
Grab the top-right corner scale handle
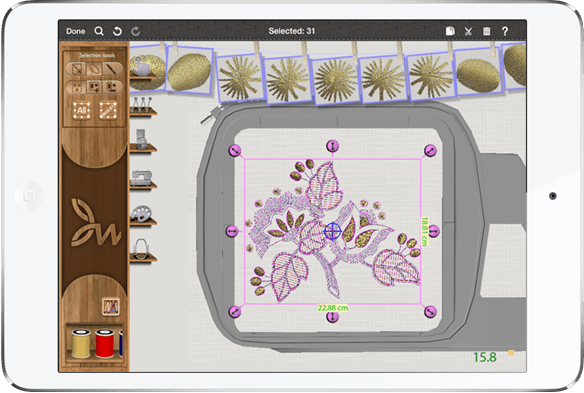tap(430, 150)
